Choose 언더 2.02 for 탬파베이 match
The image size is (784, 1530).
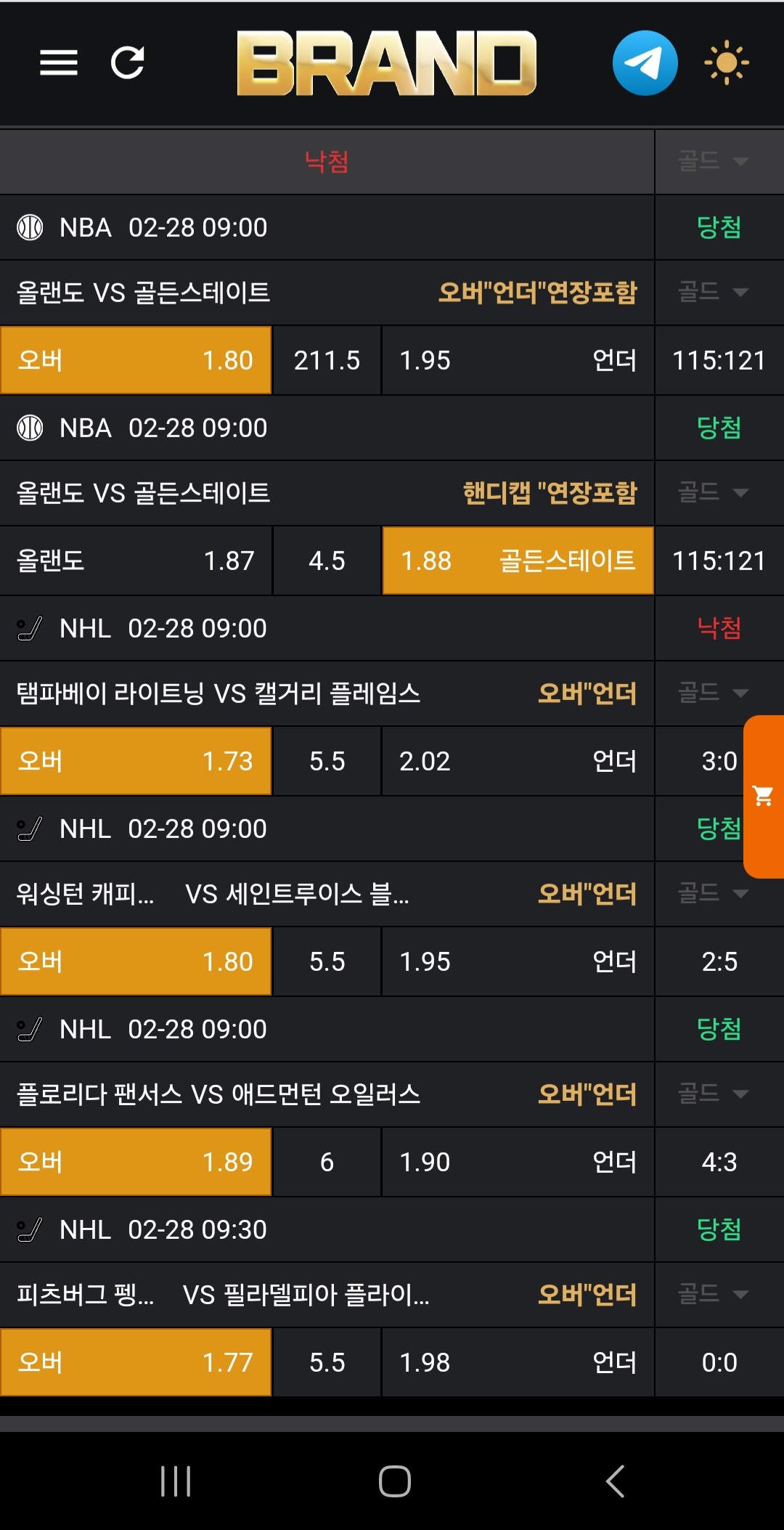point(518,761)
